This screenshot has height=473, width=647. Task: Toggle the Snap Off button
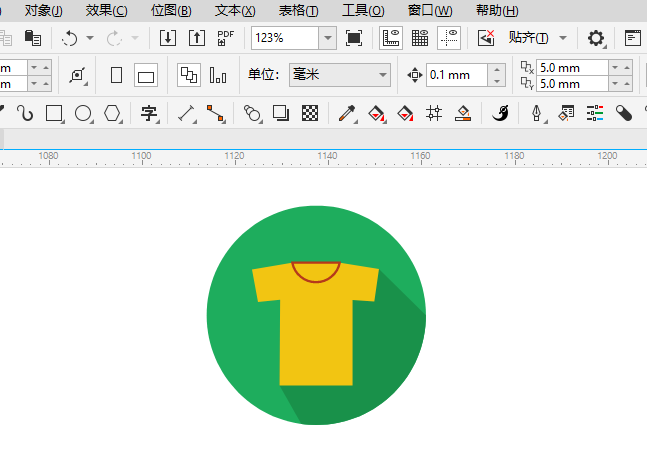pos(486,38)
